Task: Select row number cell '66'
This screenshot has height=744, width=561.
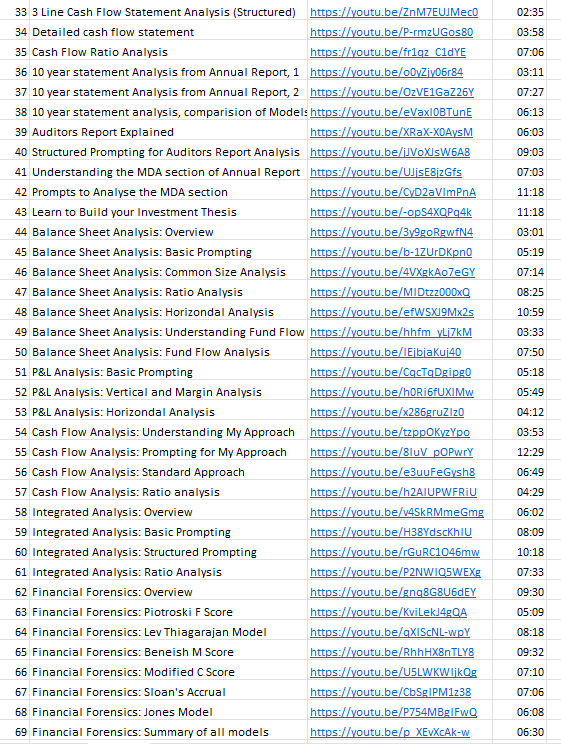Action: 15,672
